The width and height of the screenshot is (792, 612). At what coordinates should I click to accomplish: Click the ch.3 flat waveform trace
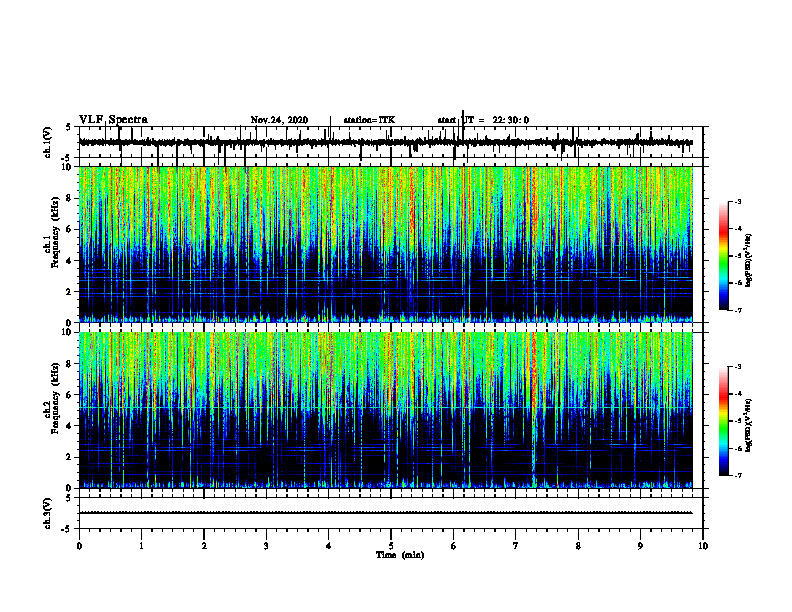click(385, 513)
